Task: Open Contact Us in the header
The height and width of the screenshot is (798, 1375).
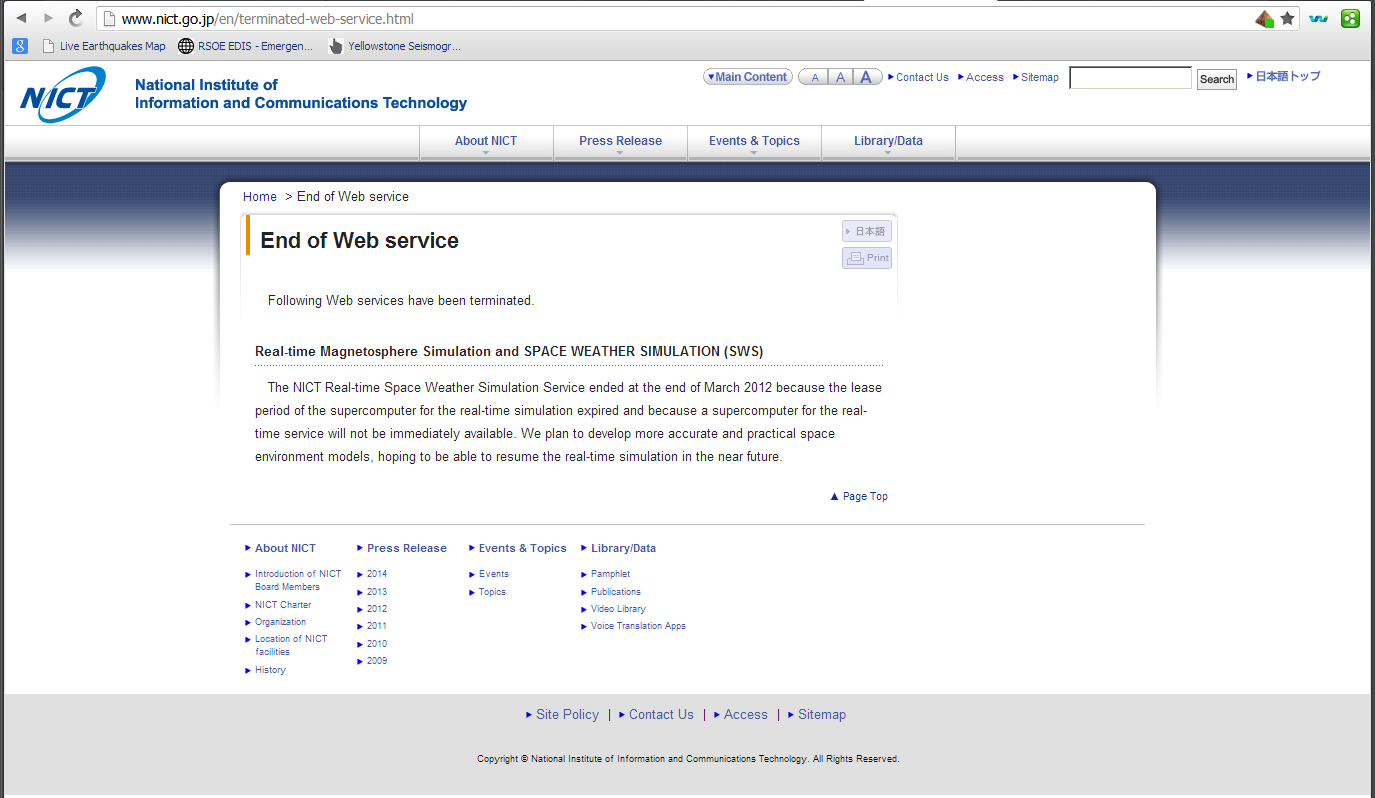Action: point(922,77)
